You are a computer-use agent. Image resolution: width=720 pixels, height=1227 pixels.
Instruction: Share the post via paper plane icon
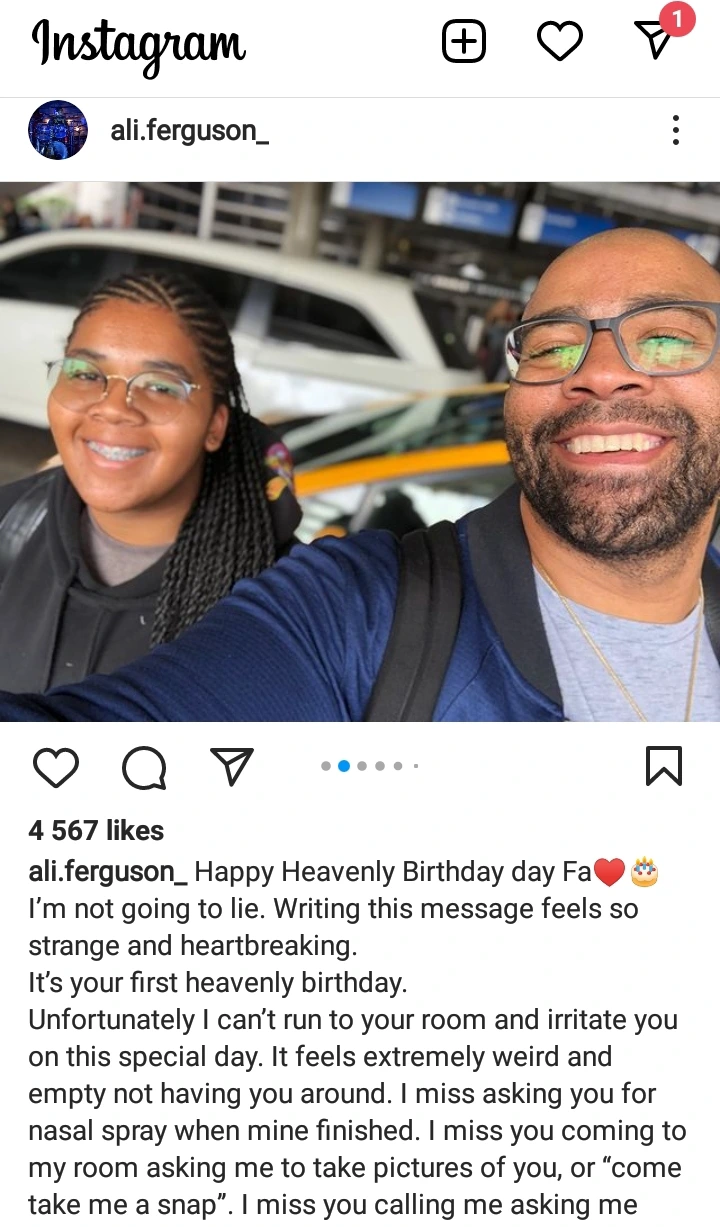point(231,766)
